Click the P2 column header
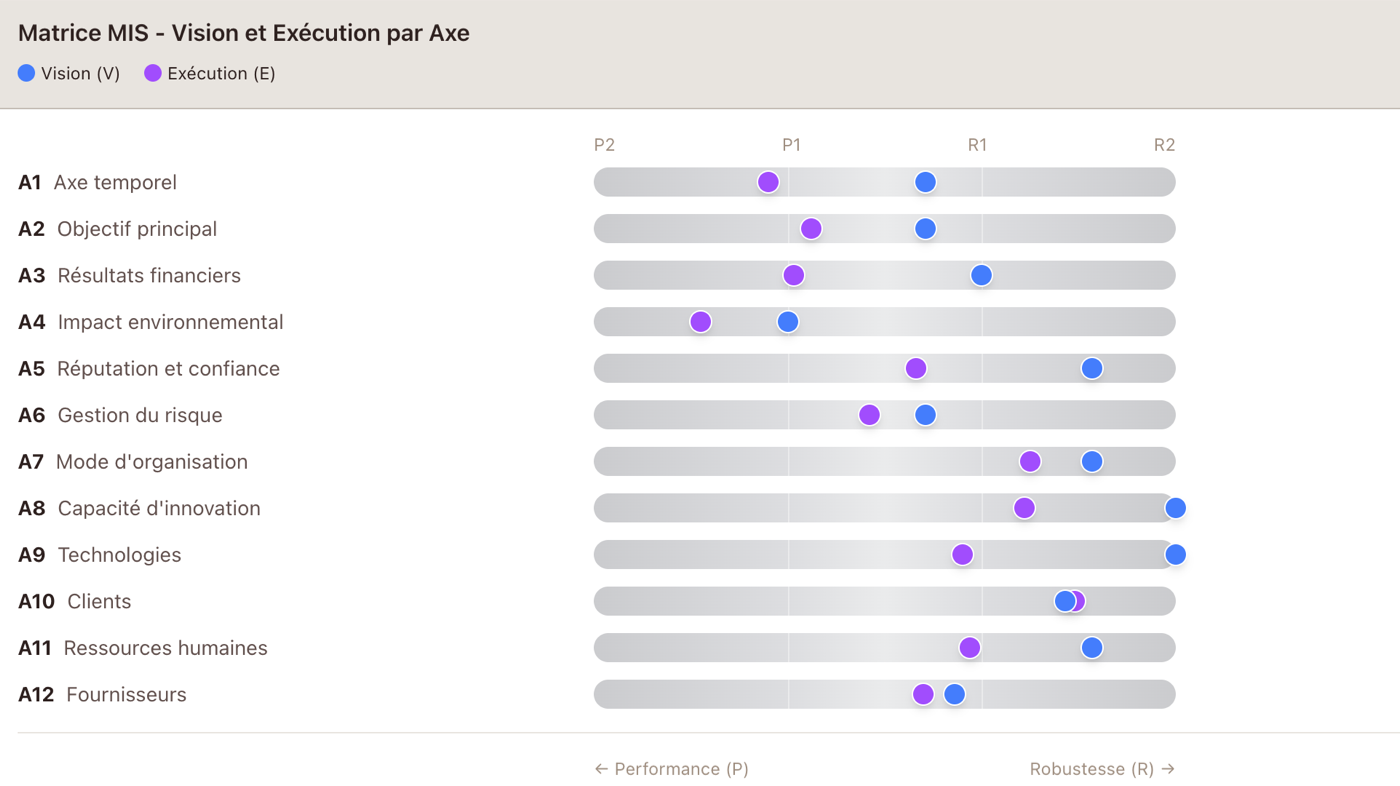This screenshot has height=786, width=1400. [604, 145]
